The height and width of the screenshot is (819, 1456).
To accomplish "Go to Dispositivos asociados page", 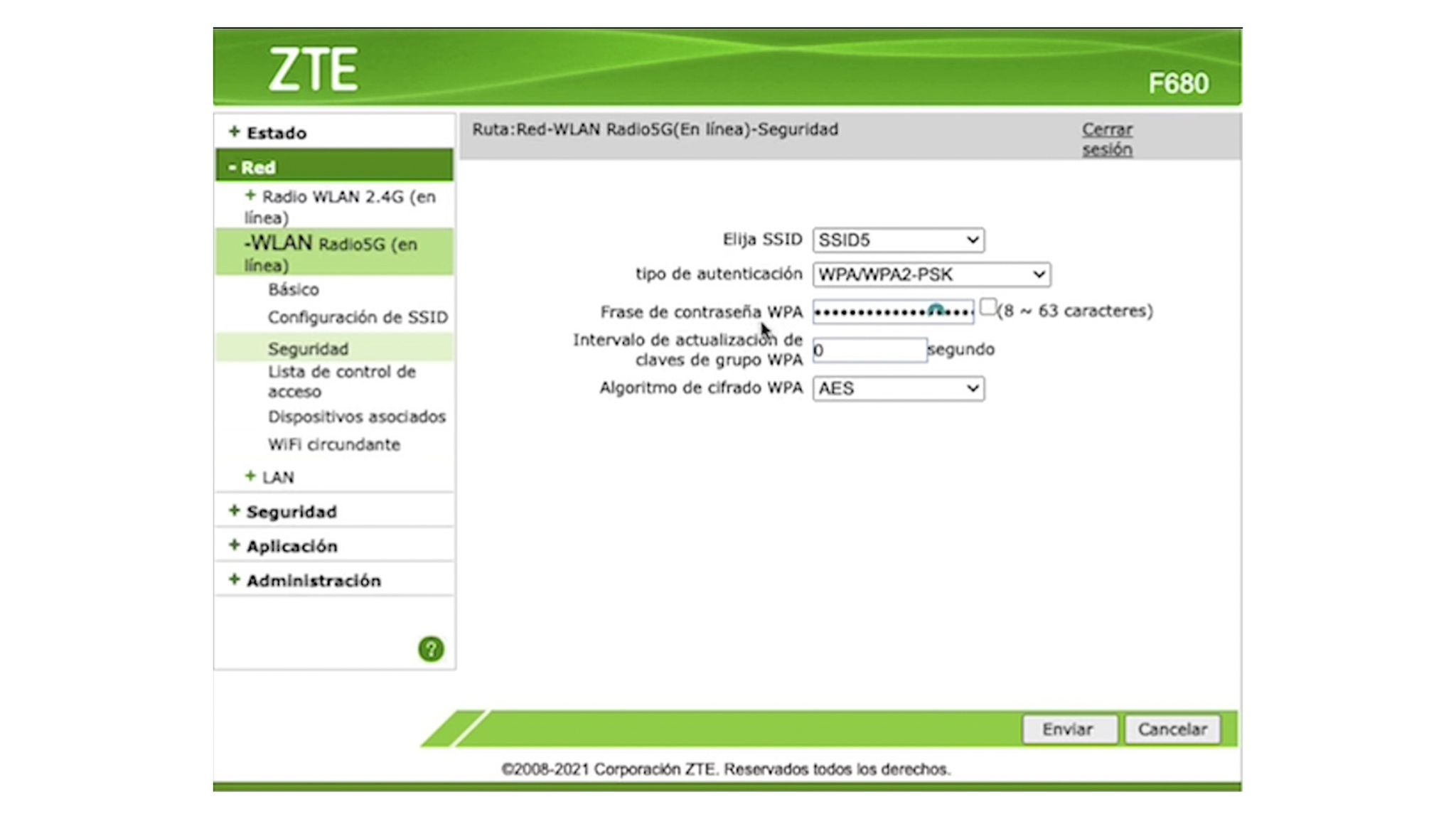I will (x=356, y=417).
